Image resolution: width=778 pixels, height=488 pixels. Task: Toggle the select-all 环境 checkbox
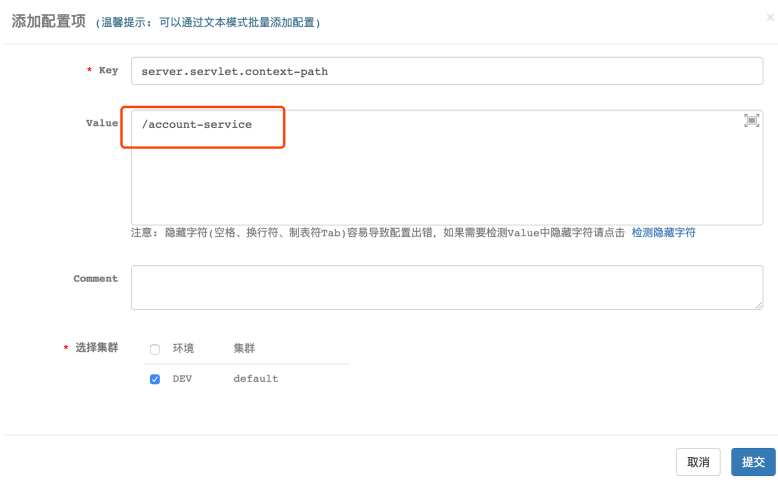155,349
